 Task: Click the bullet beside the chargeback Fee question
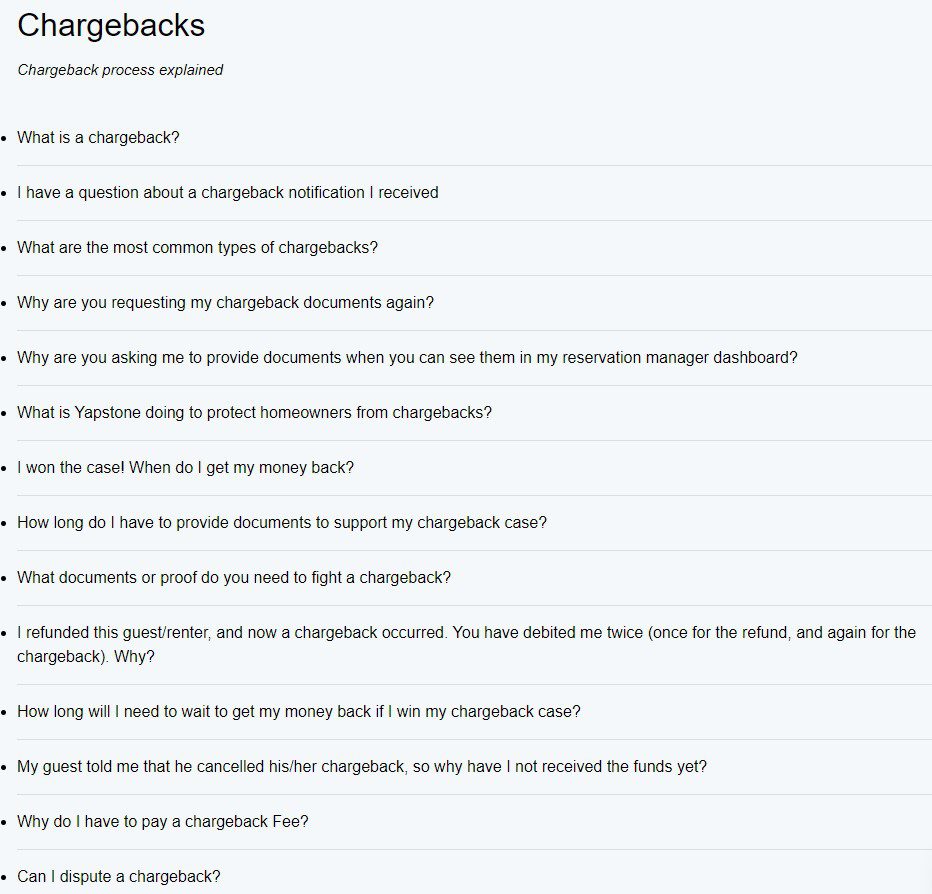coord(5,824)
